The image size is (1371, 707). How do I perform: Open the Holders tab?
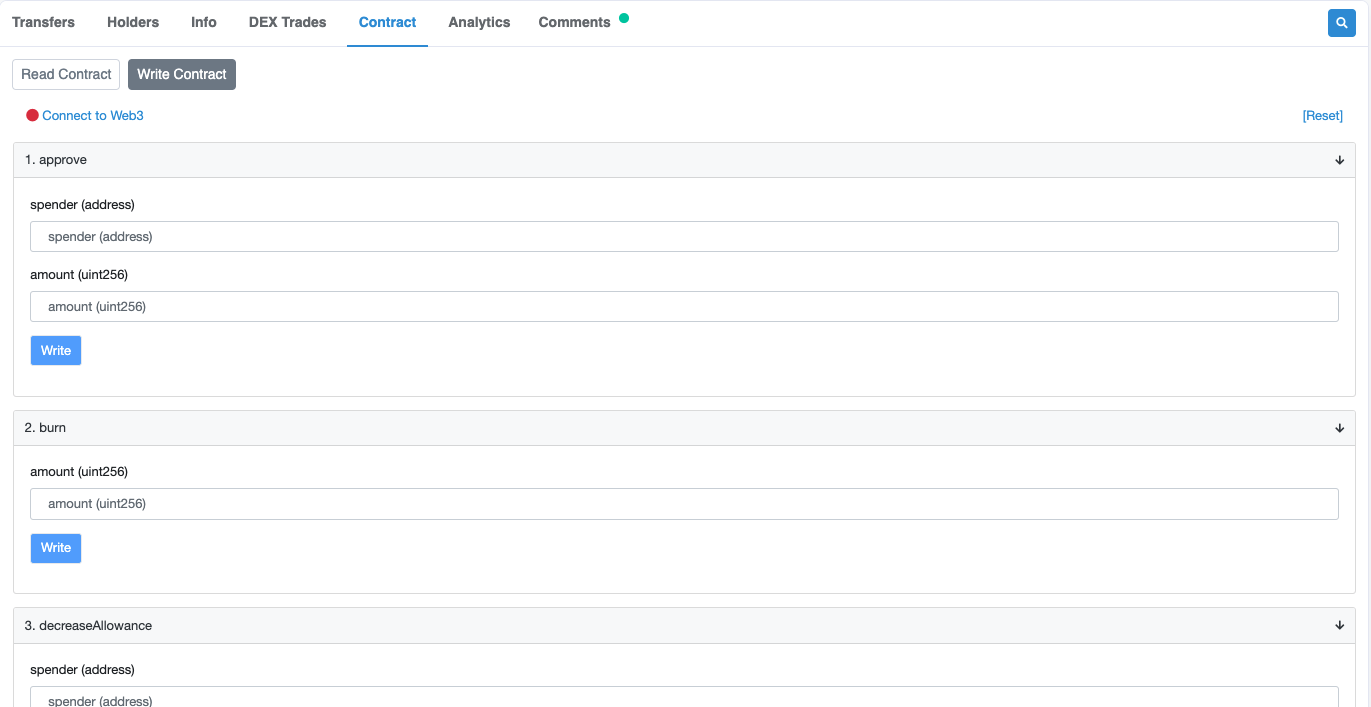click(x=133, y=22)
